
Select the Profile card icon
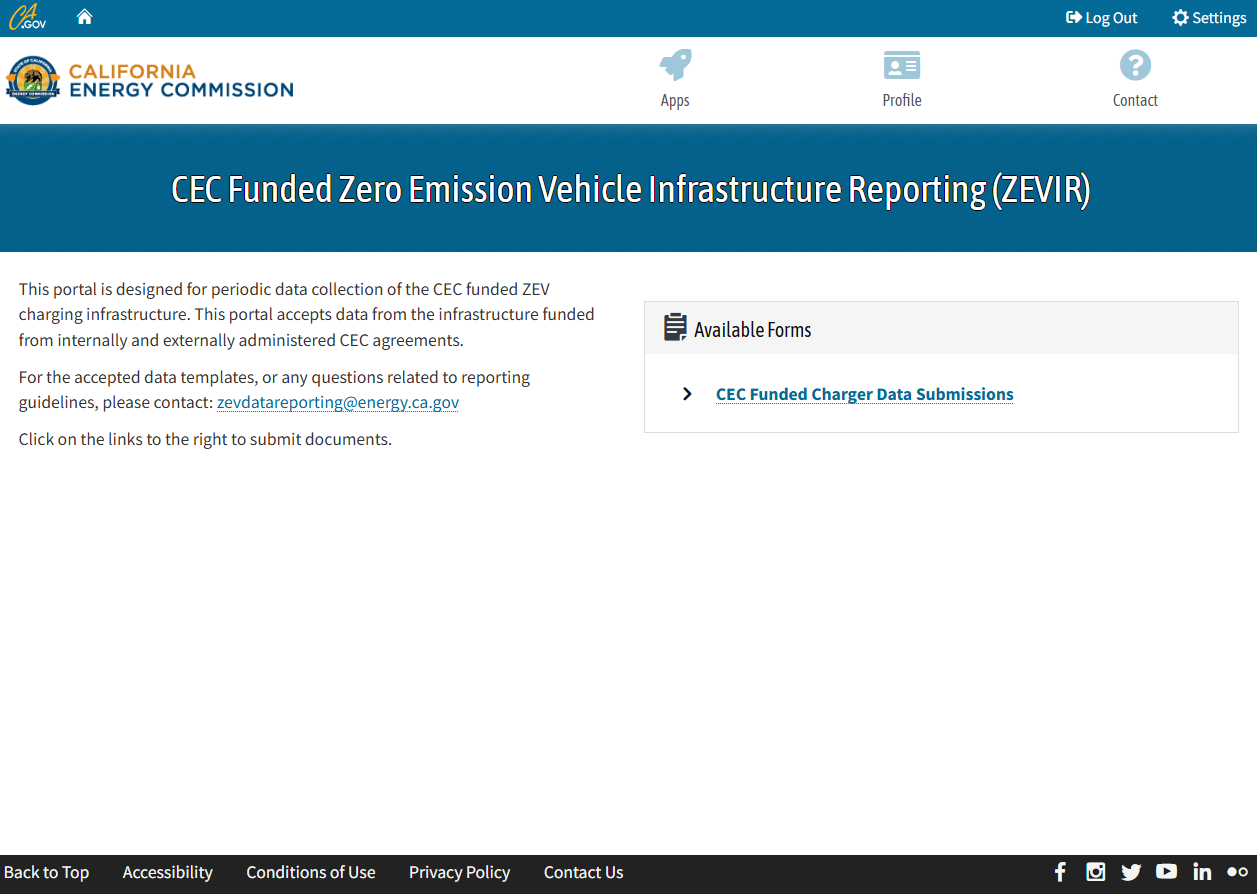pos(901,64)
